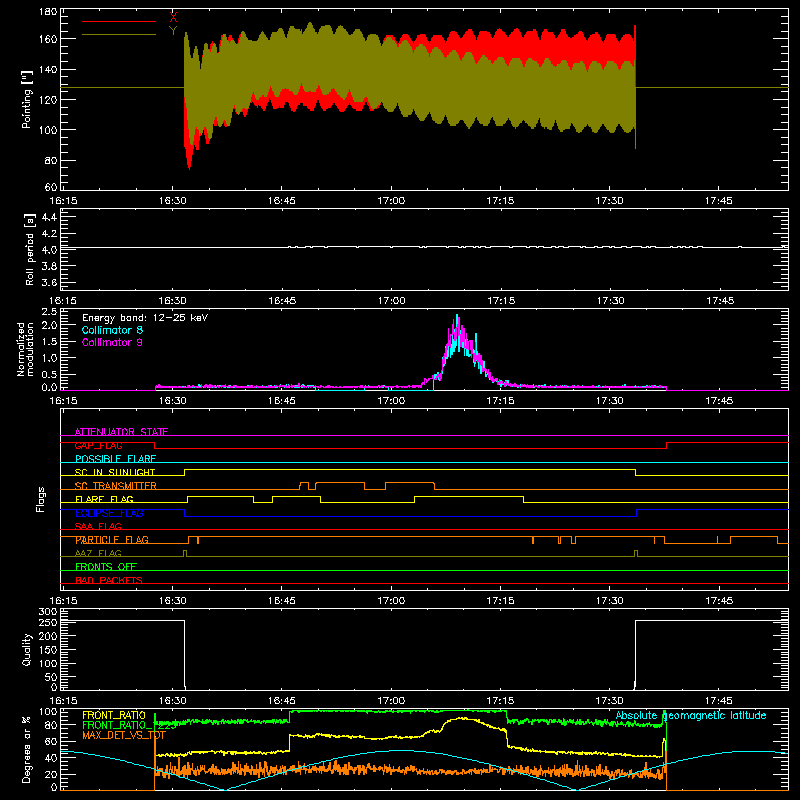800x800 pixels.
Task: Click the POSSIBLE_FLARE flag label
Action: (115, 459)
